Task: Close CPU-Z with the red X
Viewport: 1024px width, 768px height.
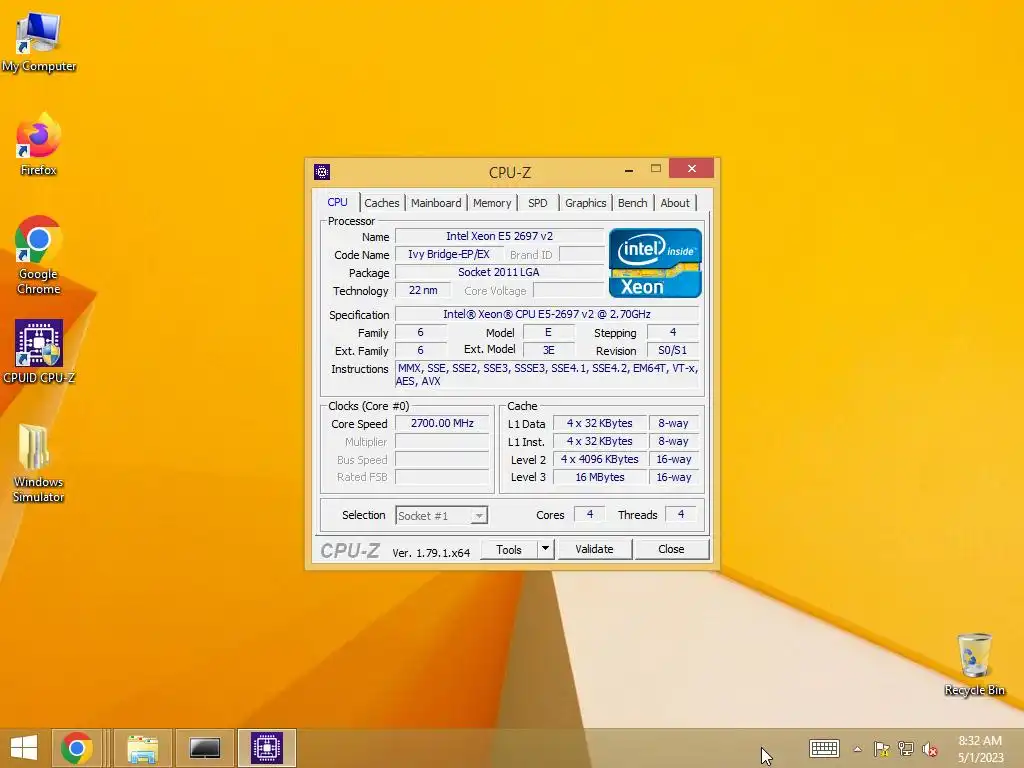Action: point(692,168)
